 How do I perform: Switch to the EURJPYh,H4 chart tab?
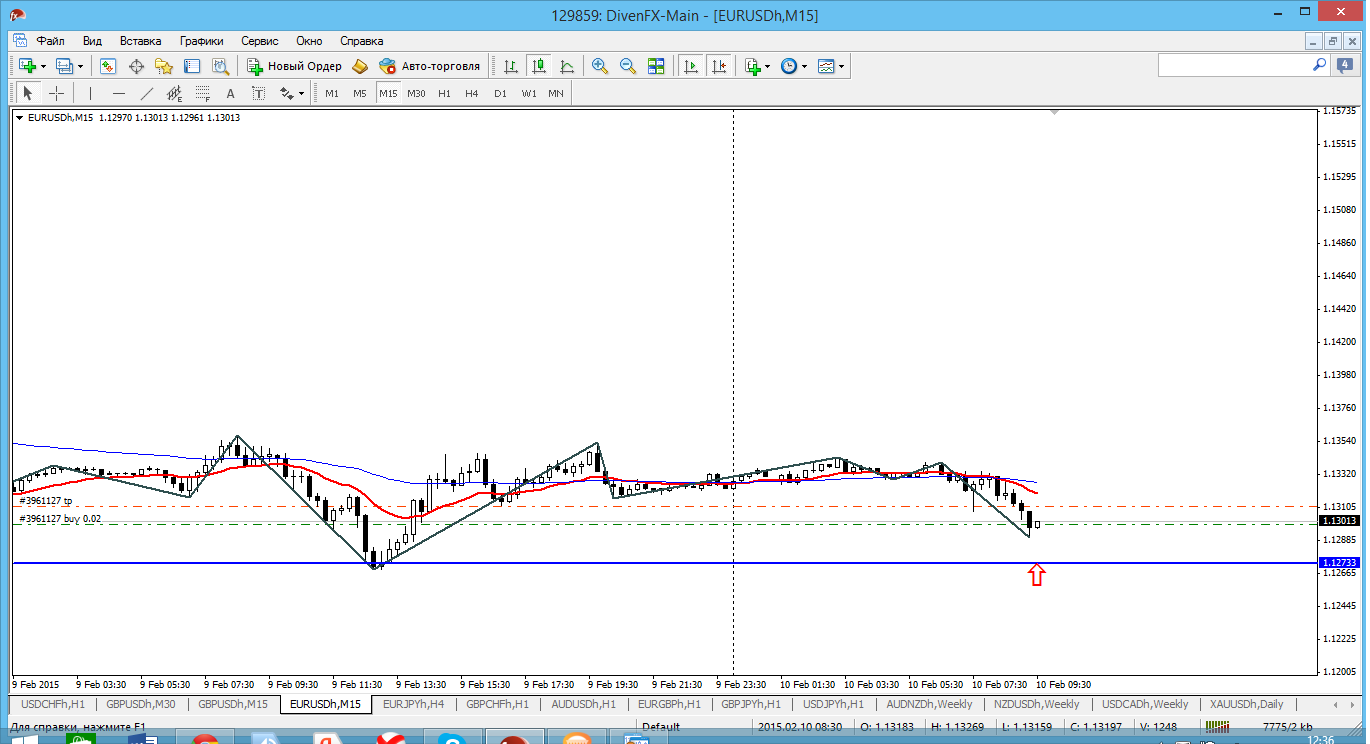pyautogui.click(x=413, y=704)
